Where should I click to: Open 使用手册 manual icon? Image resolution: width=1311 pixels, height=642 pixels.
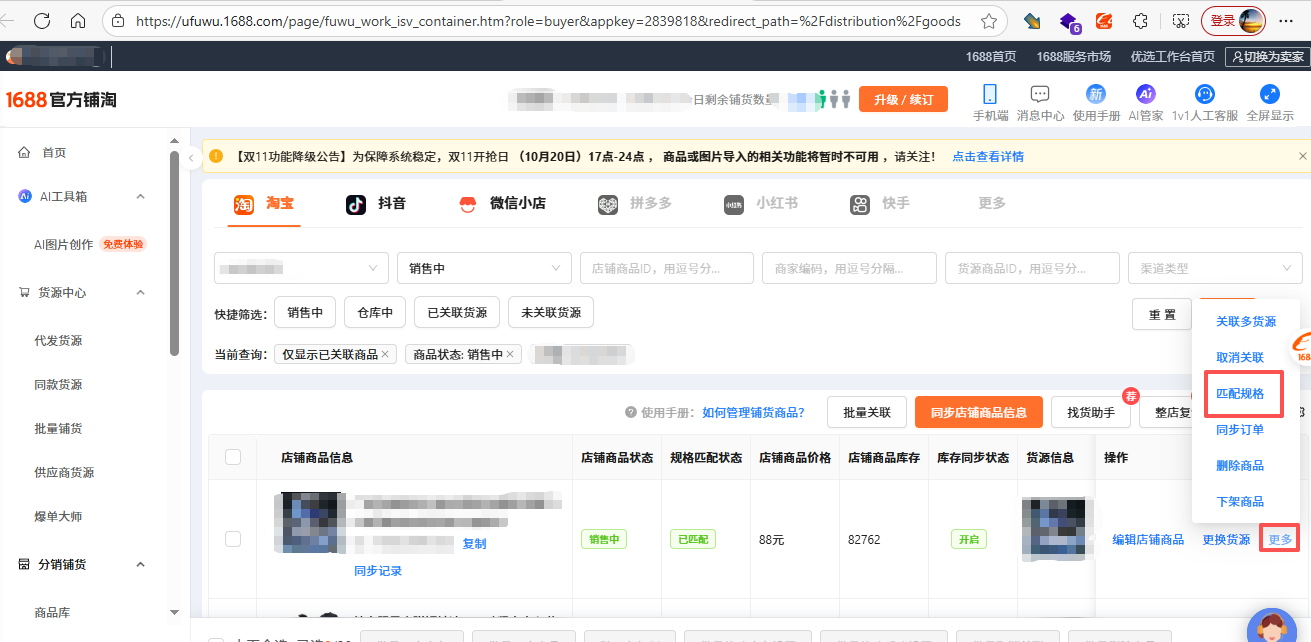(1096, 94)
